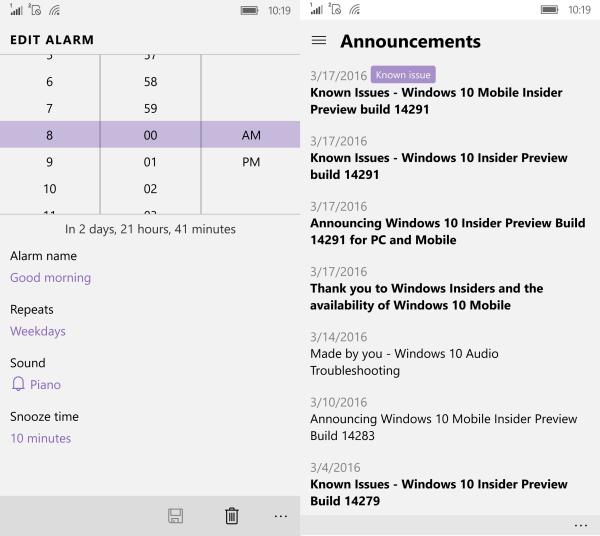Edit the alarm name Good morning
This screenshot has width=600, height=536.
tap(51, 278)
